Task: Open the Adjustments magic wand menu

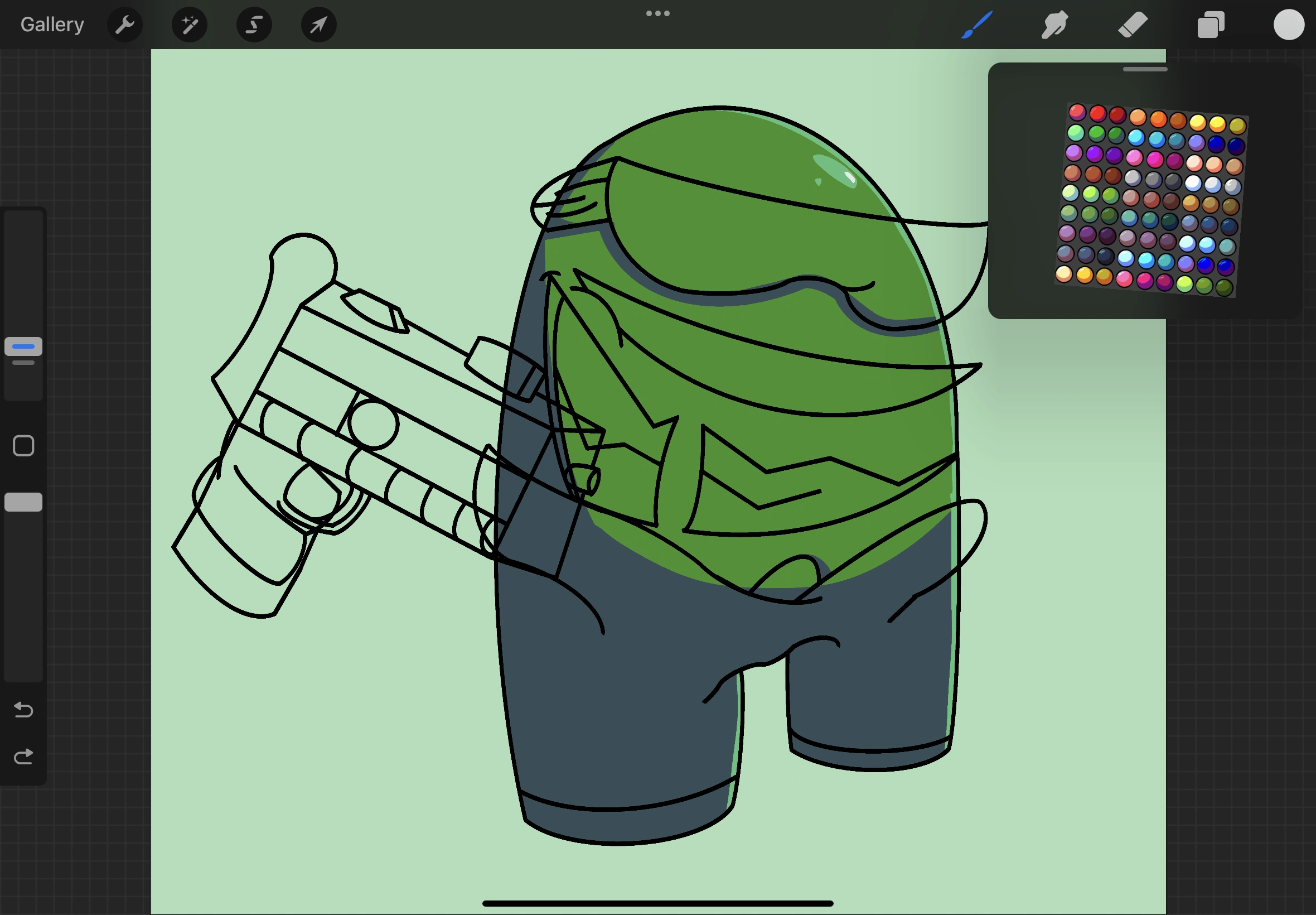Action: coord(189,24)
